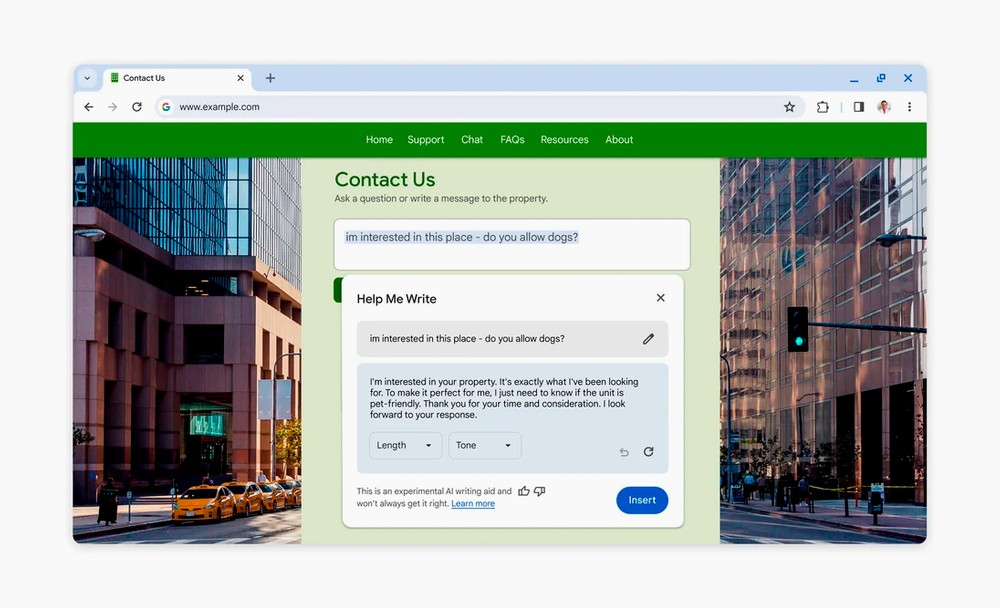Open the Chrome three-dot menu

click(x=909, y=107)
